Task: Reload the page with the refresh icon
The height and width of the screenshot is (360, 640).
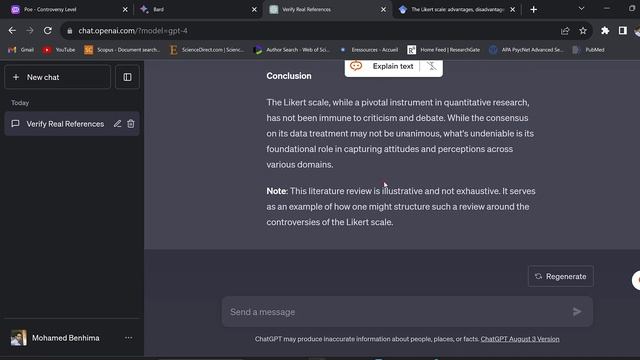Action: [x=48, y=31]
